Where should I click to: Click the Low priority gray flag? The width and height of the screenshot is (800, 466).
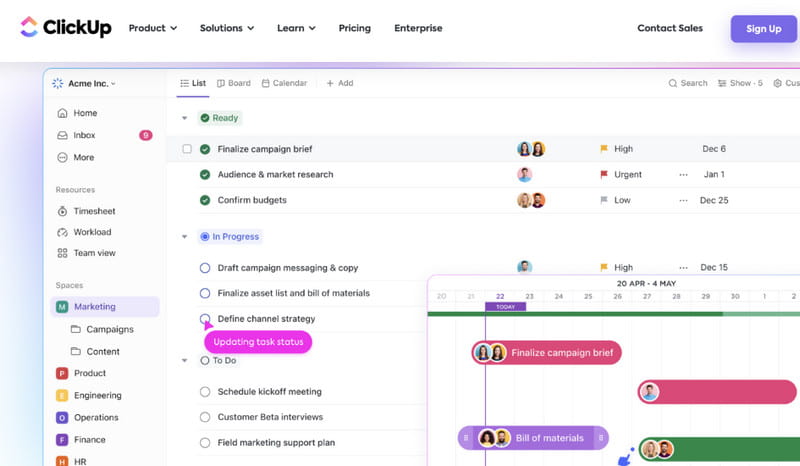604,200
